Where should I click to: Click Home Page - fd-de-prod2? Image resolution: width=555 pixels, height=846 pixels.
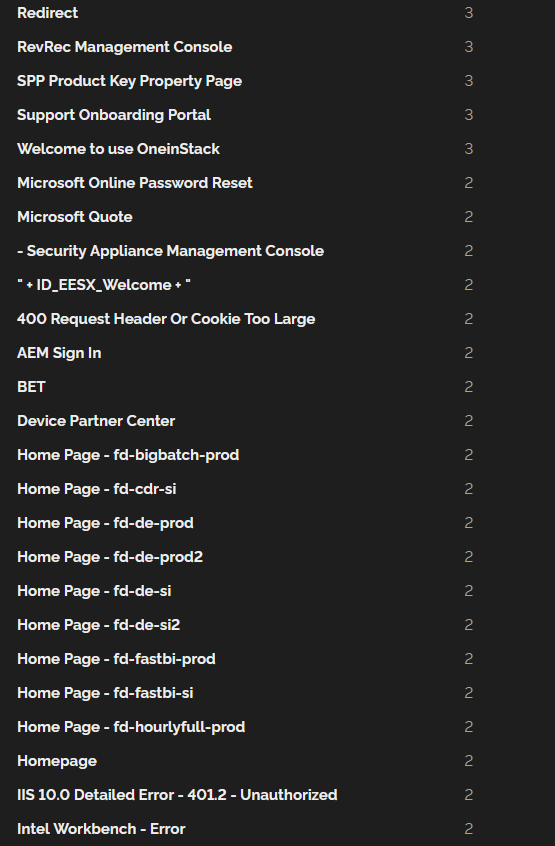[x=110, y=557]
